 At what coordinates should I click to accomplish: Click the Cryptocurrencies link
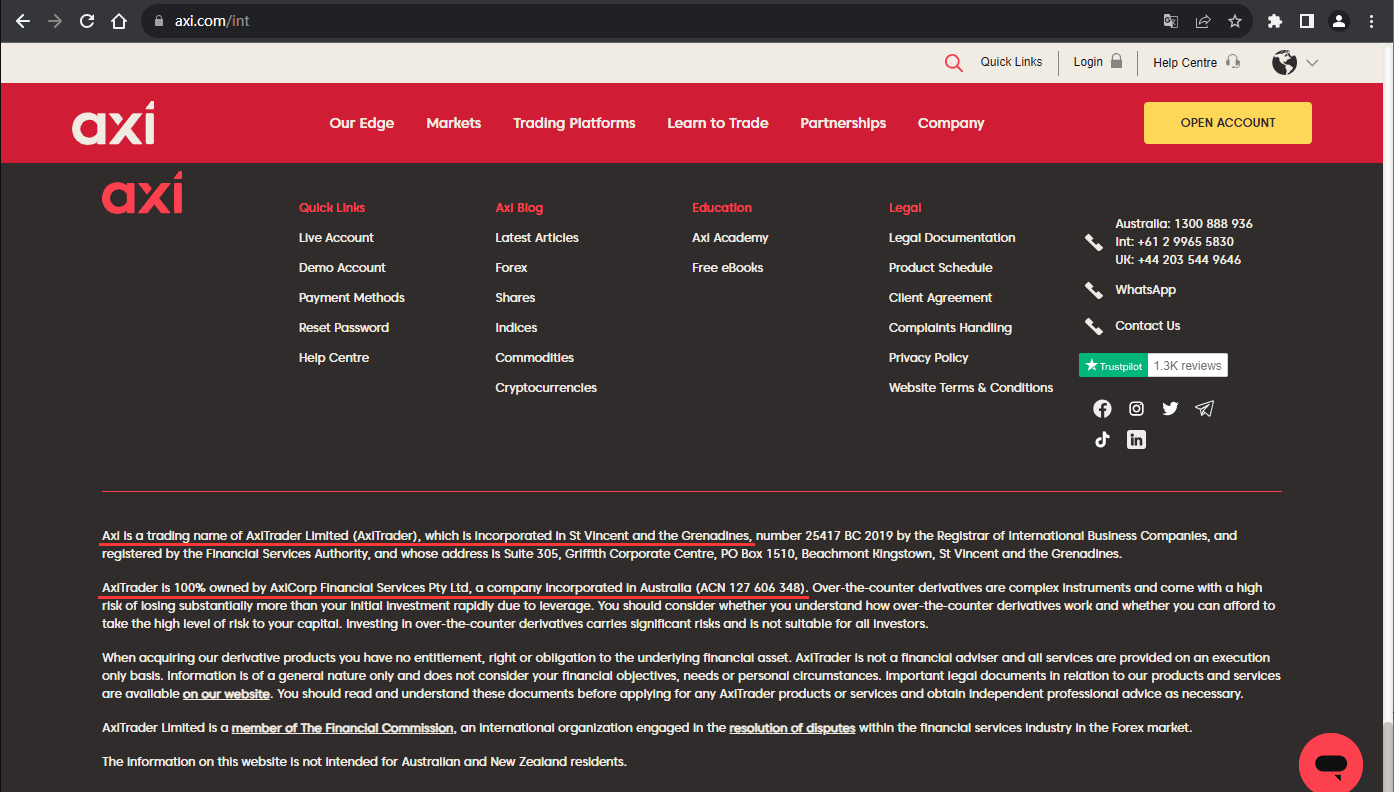546,388
